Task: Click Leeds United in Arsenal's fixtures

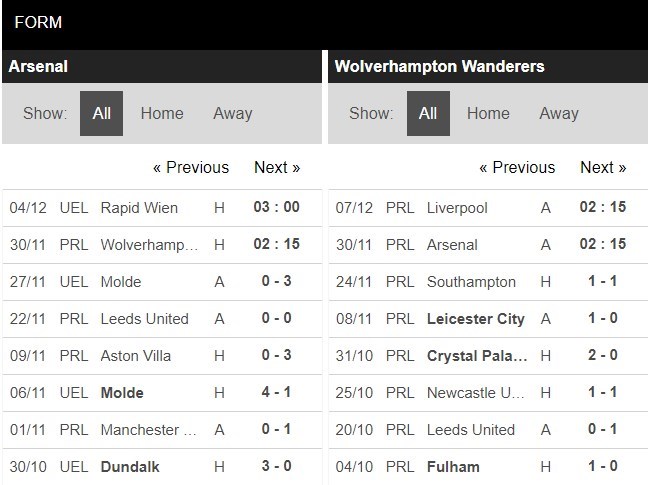Action: (x=144, y=319)
